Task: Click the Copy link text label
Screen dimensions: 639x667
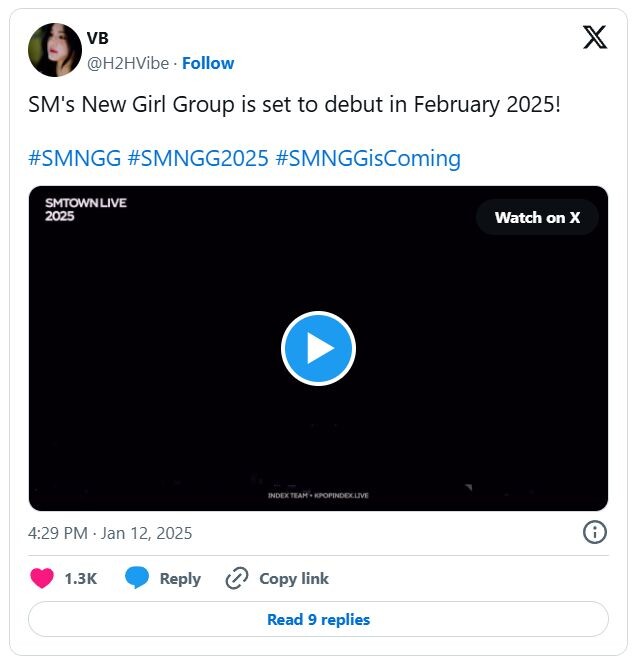Action: 294,579
